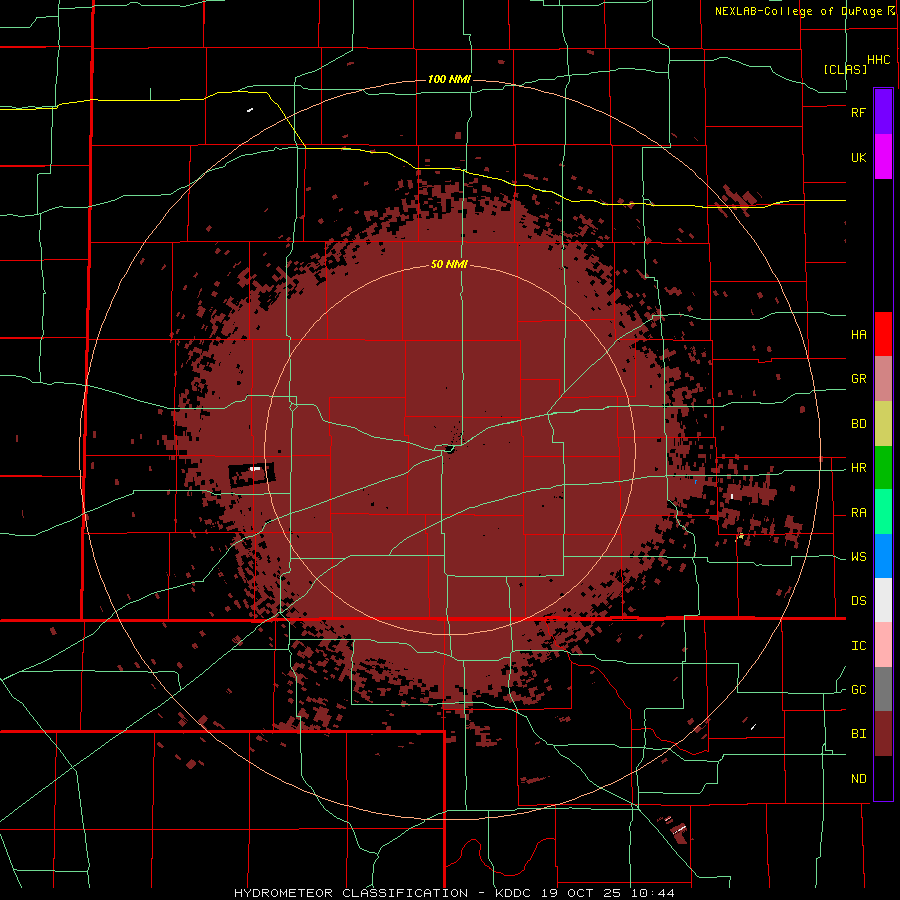Click the HR legend label
The image size is (900, 900).
click(x=858, y=468)
